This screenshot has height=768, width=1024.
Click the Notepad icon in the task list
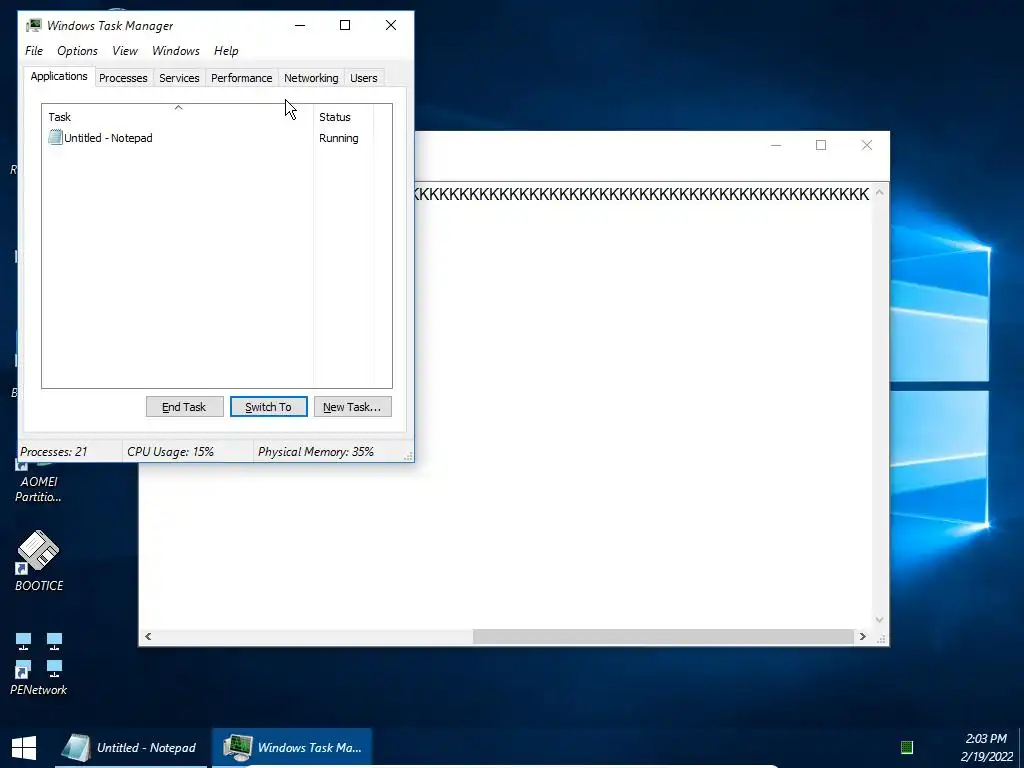[x=55, y=138]
